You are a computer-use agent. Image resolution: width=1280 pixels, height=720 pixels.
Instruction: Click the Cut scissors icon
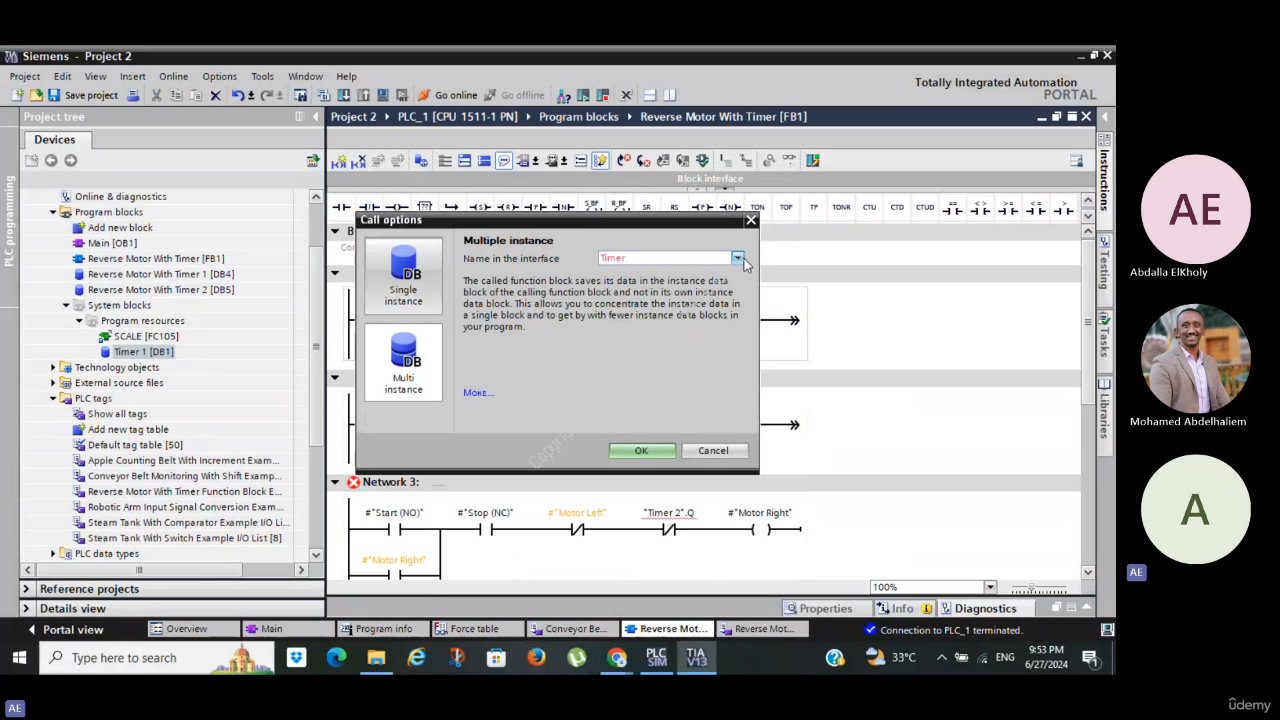[156, 95]
